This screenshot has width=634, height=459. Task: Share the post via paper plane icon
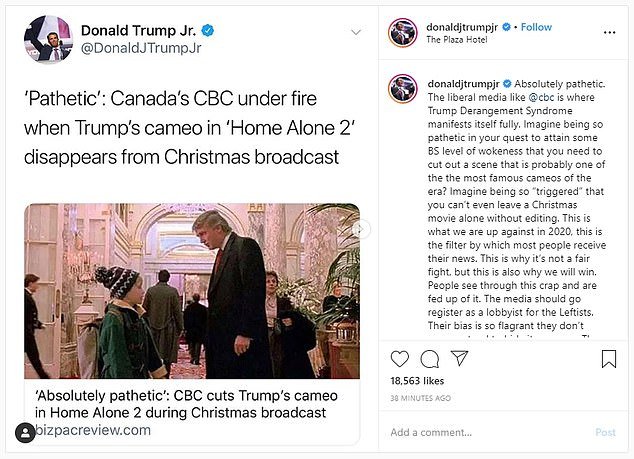[460, 358]
